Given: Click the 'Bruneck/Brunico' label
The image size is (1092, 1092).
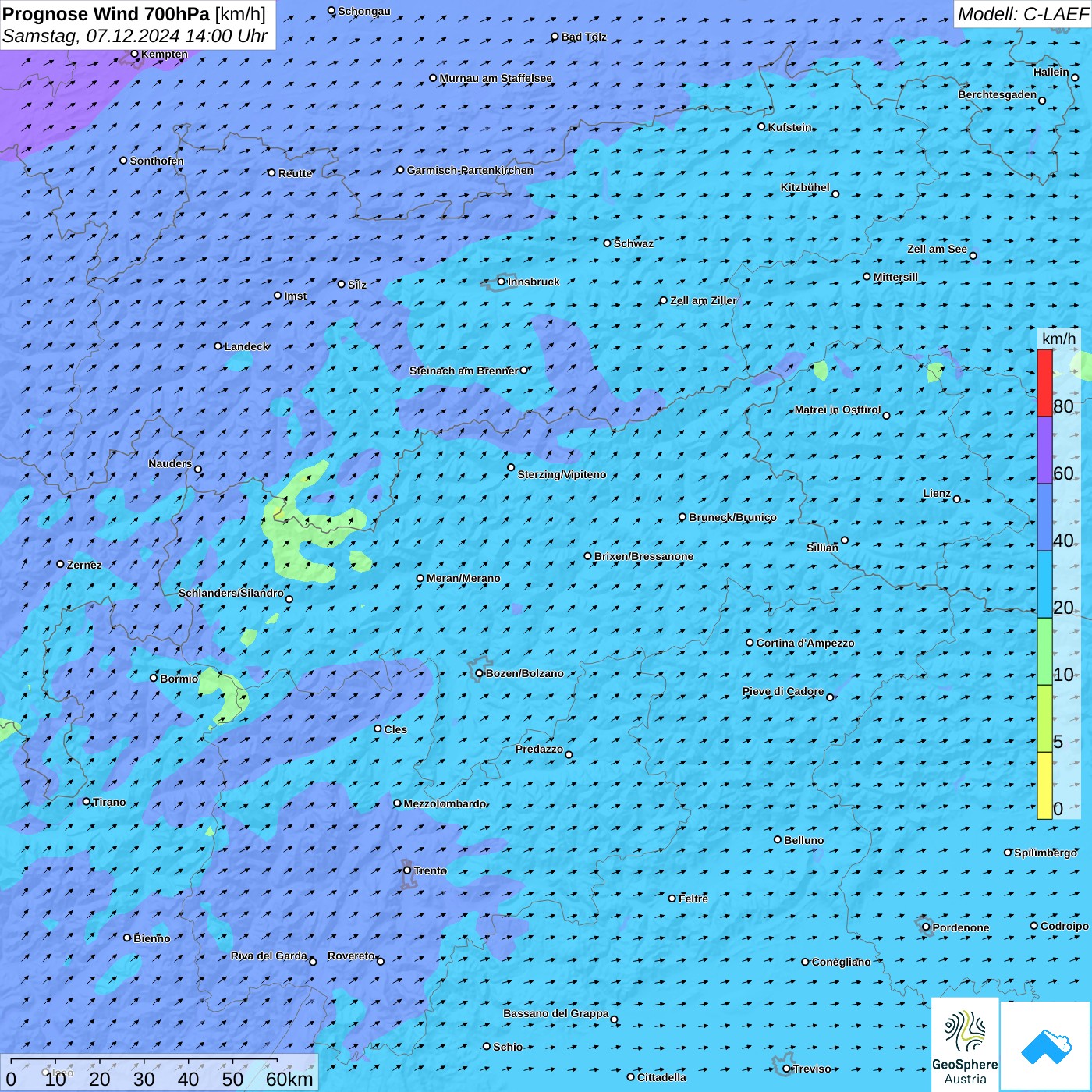Looking at the screenshot, I should pyautogui.click(x=732, y=517).
